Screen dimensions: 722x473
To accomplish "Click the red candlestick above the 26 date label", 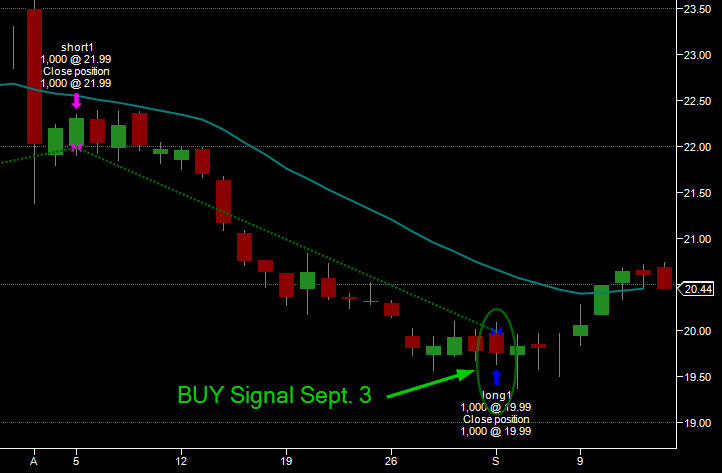I will [391, 309].
